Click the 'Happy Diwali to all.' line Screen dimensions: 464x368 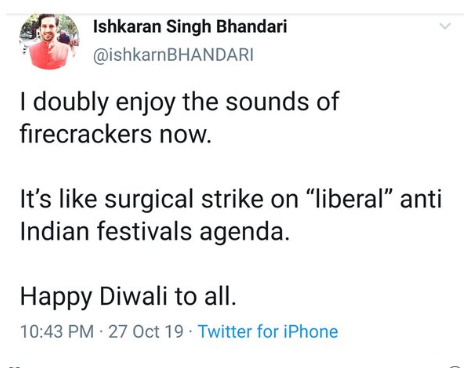pos(128,297)
